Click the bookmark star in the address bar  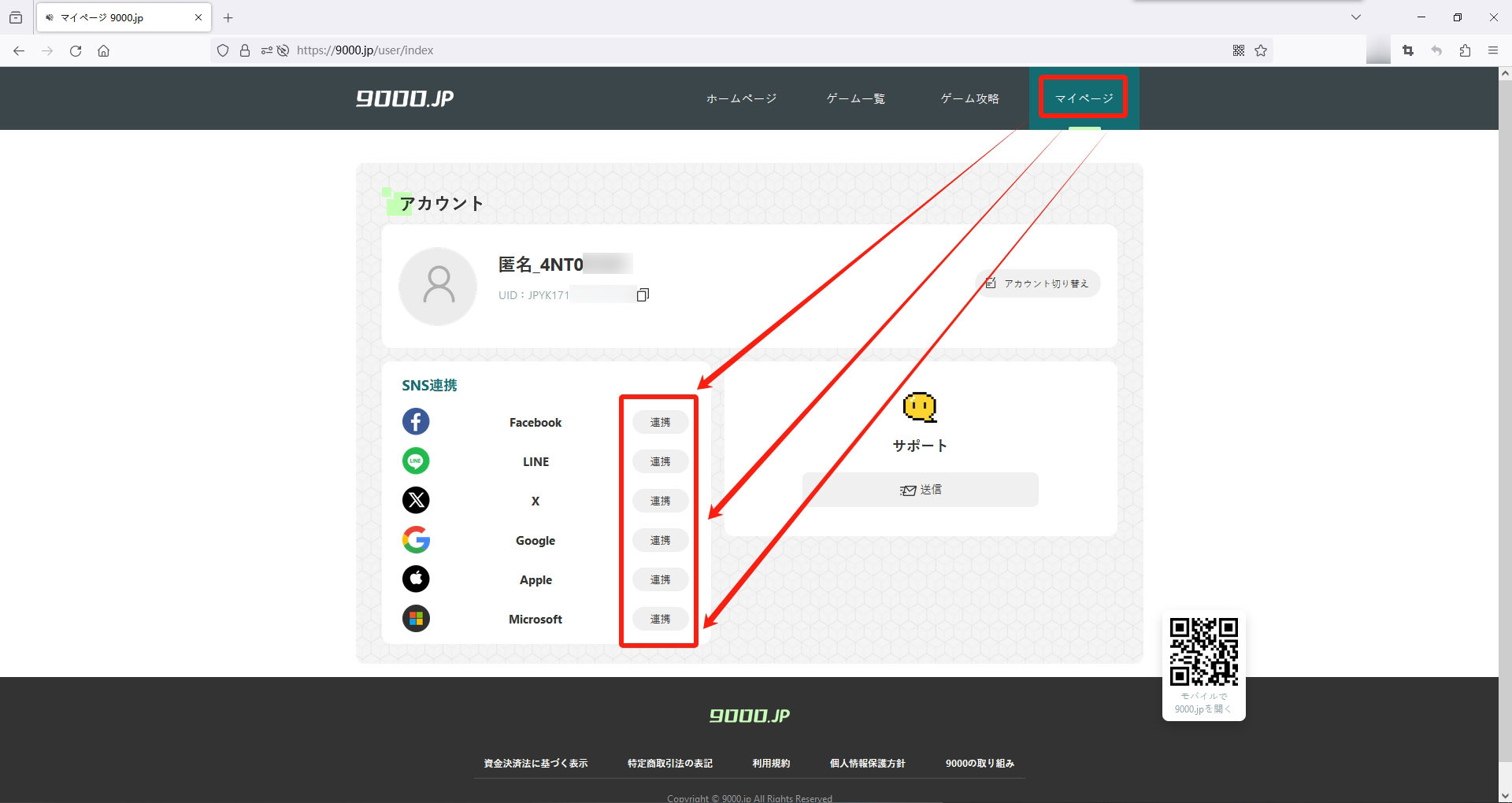[x=1261, y=50]
